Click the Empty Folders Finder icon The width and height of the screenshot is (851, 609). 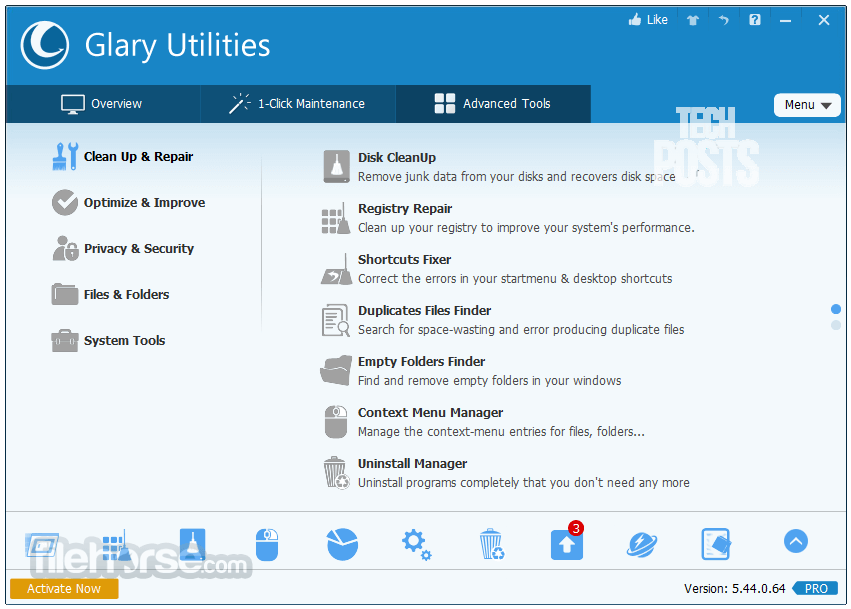[x=335, y=371]
